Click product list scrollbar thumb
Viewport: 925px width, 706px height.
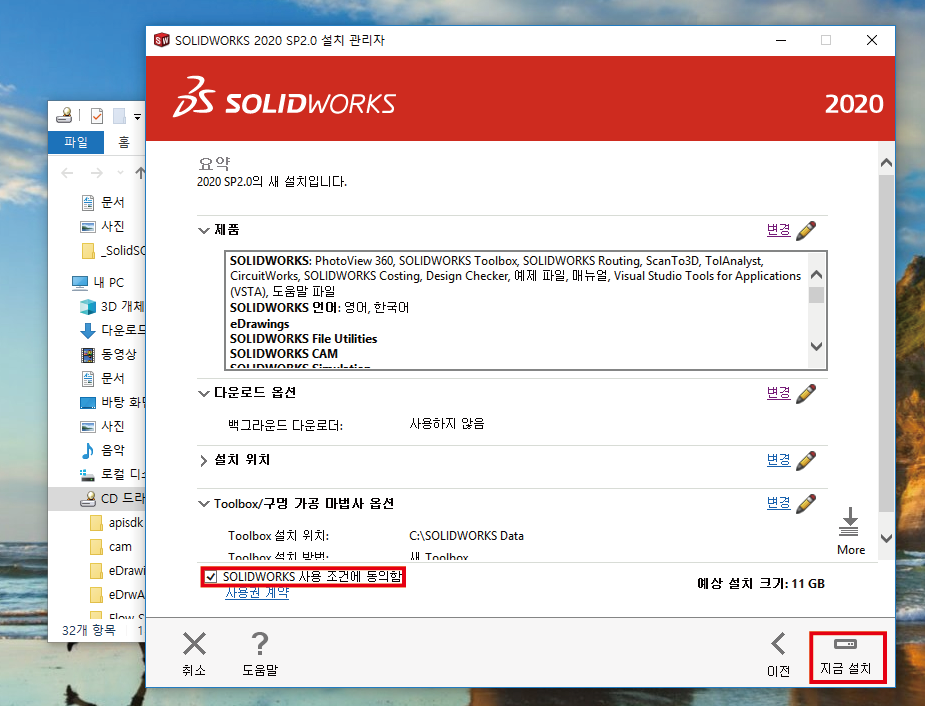click(816, 295)
